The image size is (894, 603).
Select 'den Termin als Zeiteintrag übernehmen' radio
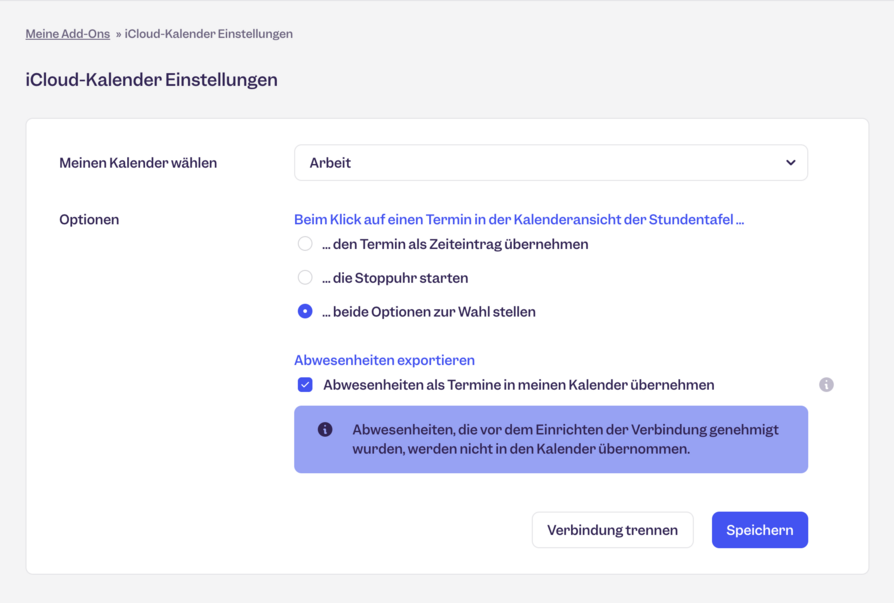tap(305, 244)
